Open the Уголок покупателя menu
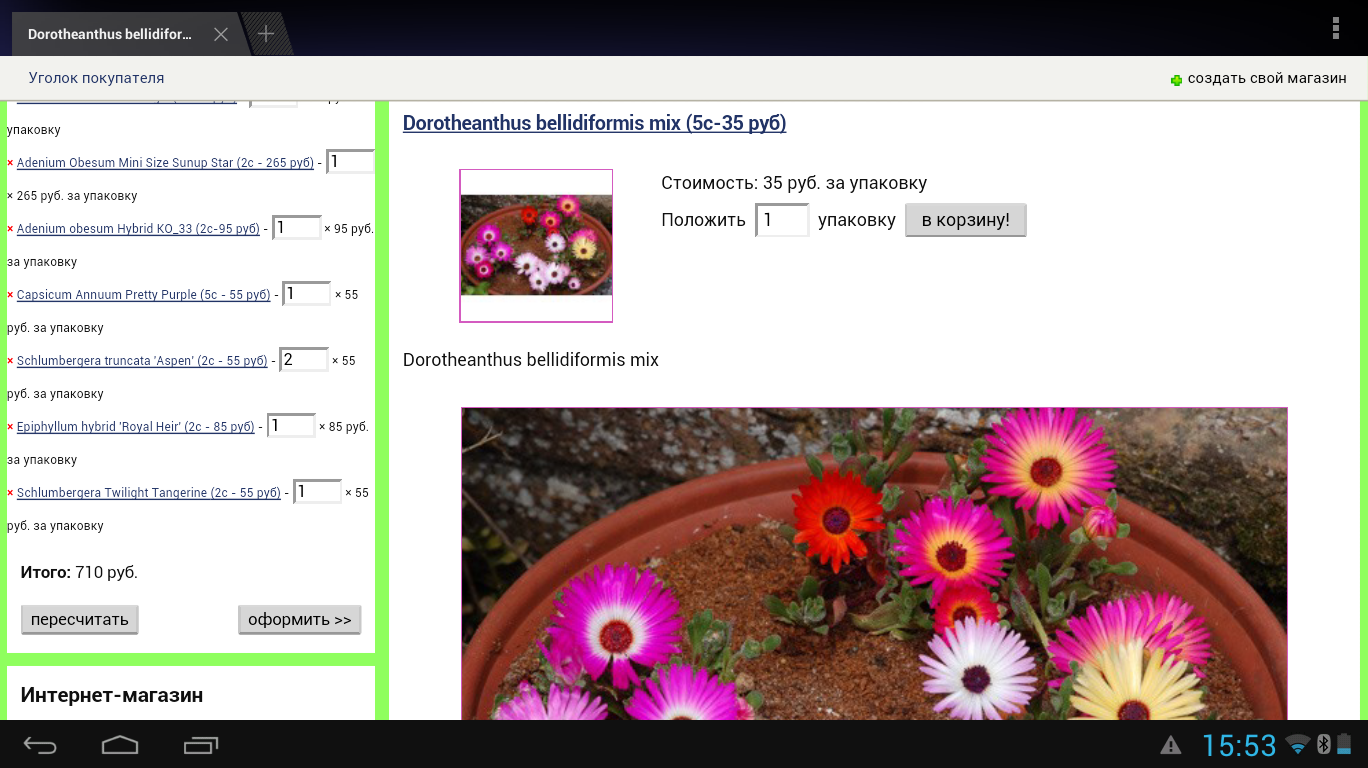 [x=96, y=78]
